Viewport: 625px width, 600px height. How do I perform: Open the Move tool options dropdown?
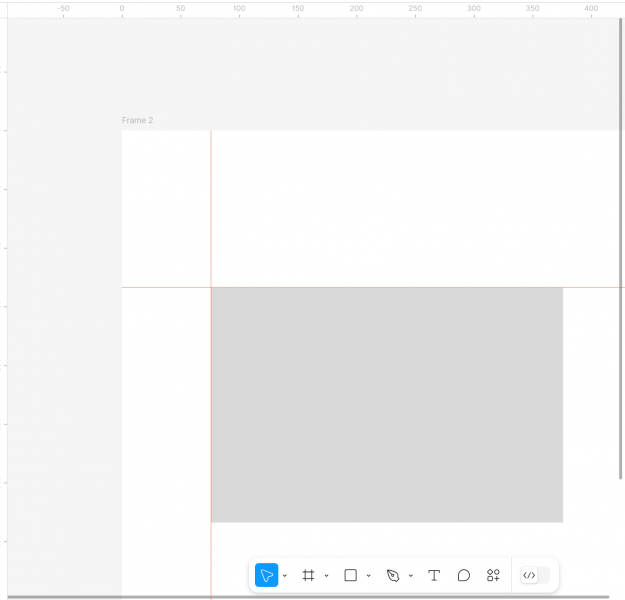coord(285,575)
